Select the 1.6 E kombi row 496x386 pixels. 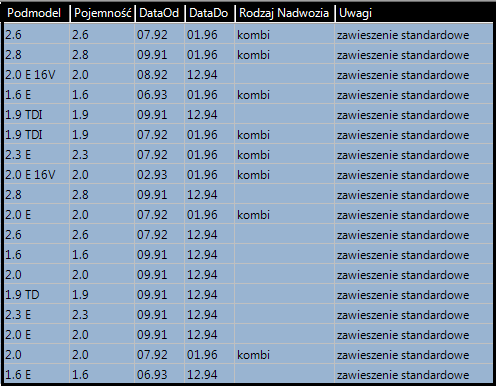pos(248,94)
